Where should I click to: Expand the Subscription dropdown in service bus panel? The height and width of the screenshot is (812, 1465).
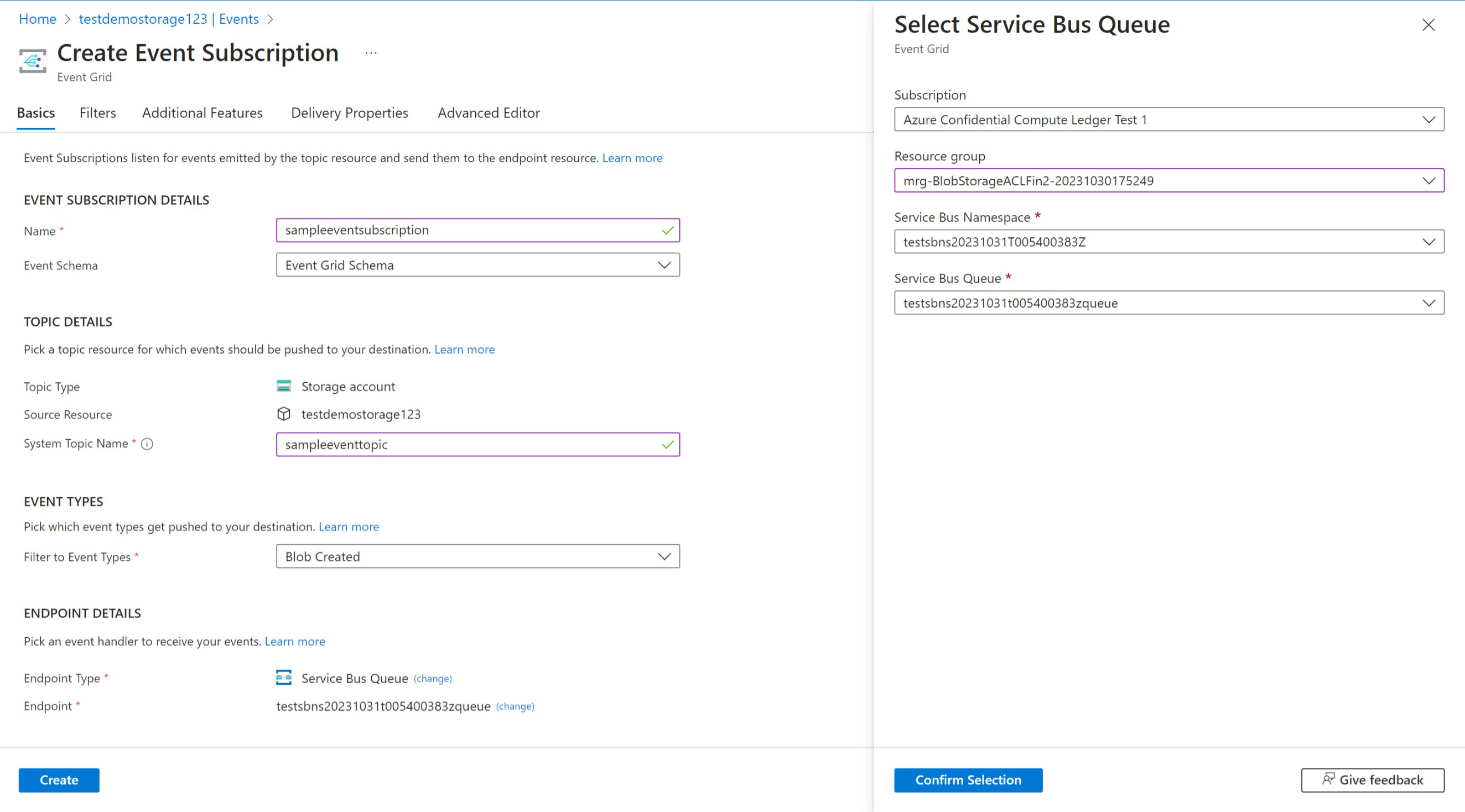click(1431, 119)
